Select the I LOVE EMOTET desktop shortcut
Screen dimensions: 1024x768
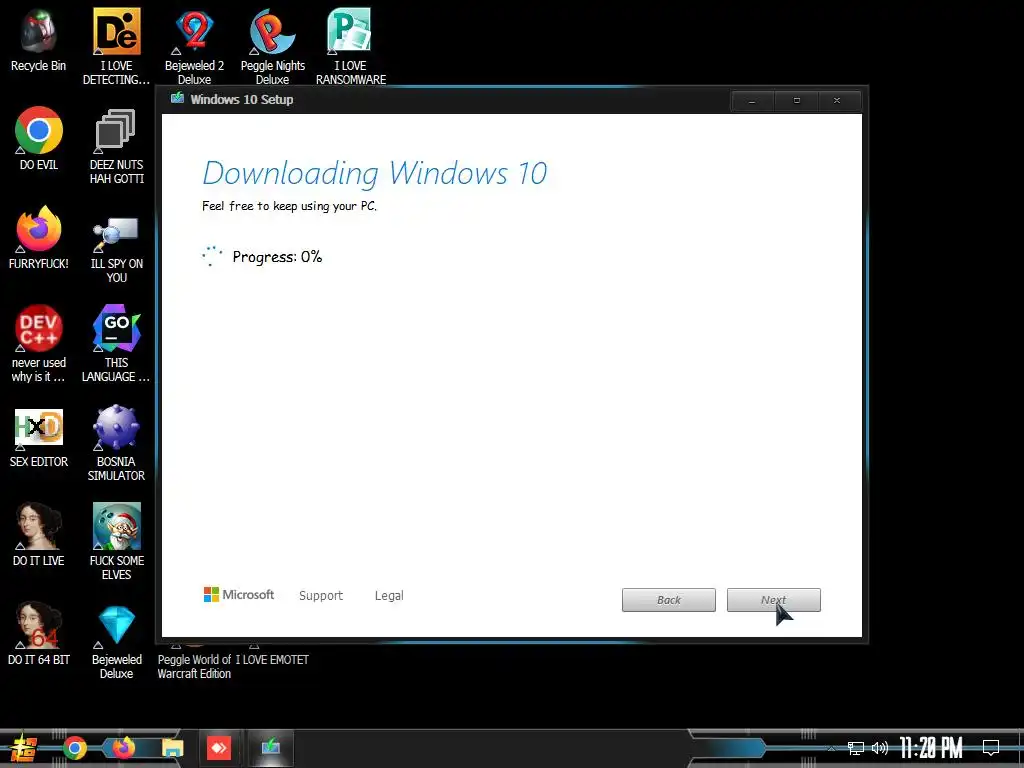[272, 660]
